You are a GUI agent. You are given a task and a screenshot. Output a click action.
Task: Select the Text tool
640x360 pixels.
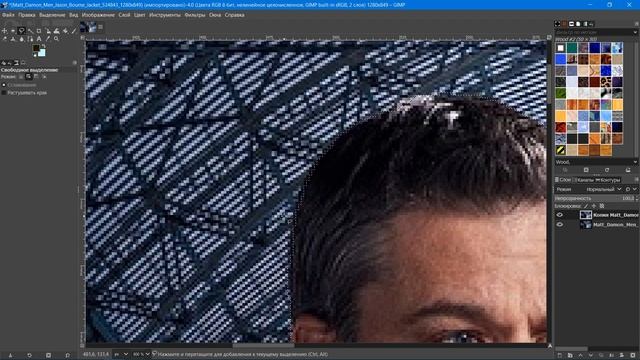[39, 39]
